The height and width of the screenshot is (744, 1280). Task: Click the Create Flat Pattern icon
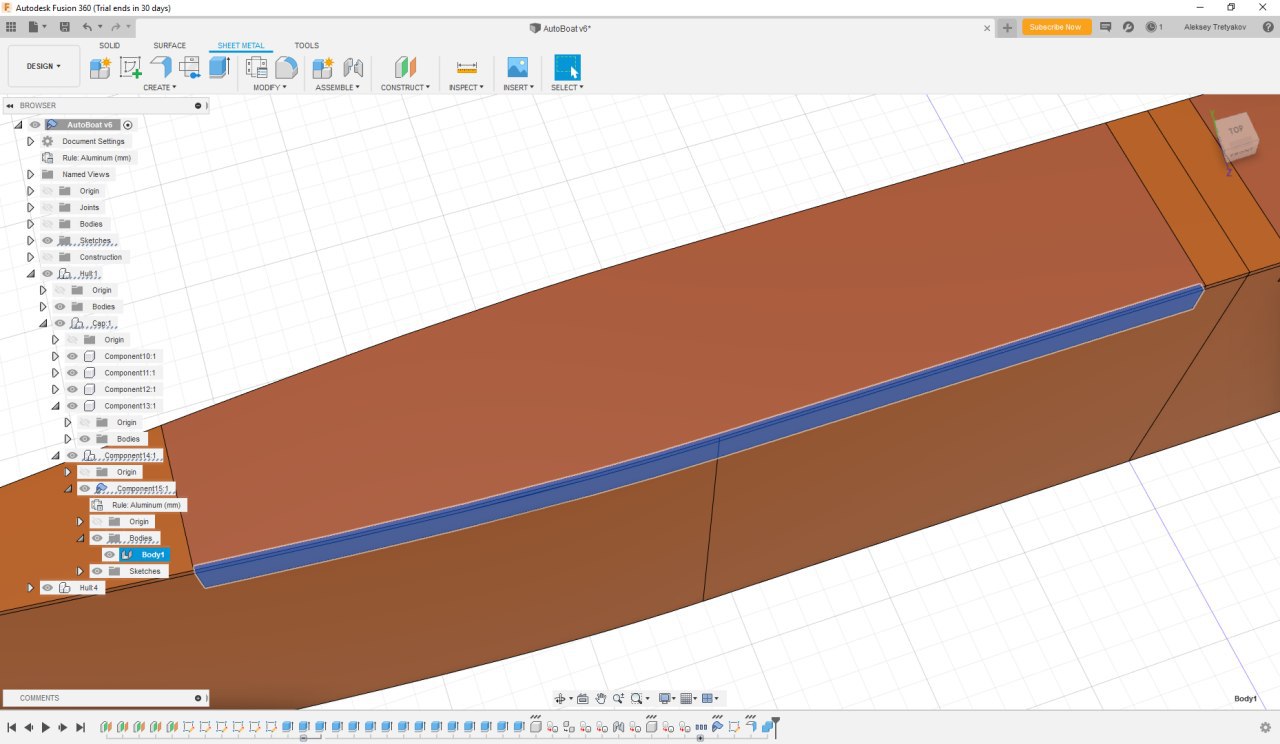coord(190,68)
